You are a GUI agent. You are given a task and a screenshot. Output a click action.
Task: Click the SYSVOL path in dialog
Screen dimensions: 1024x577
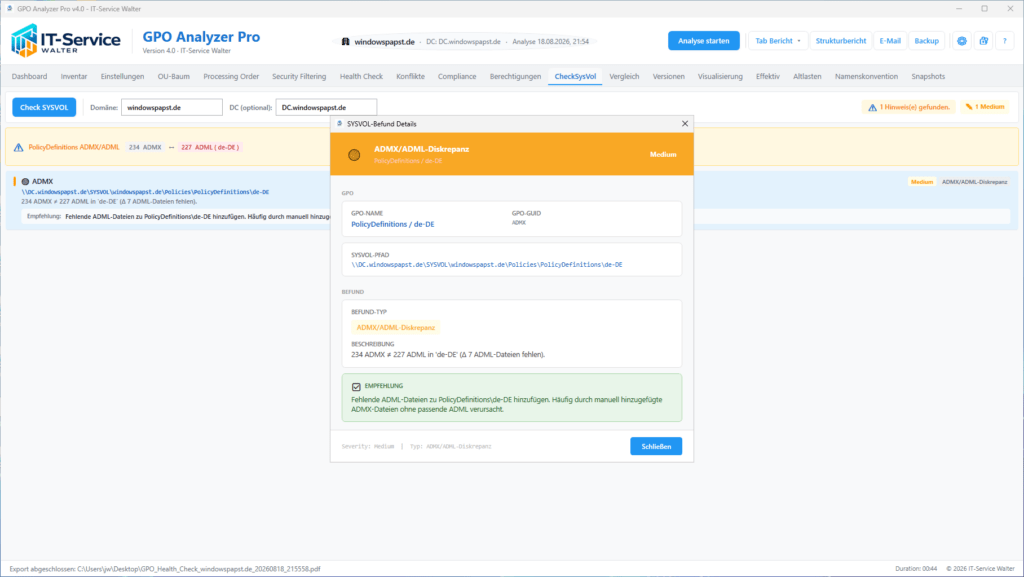point(487,265)
